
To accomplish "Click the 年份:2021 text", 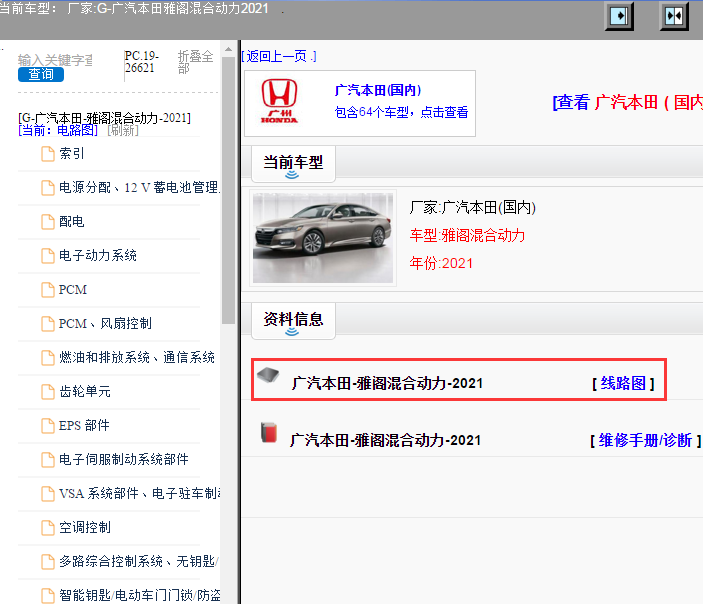I will 441,263.
